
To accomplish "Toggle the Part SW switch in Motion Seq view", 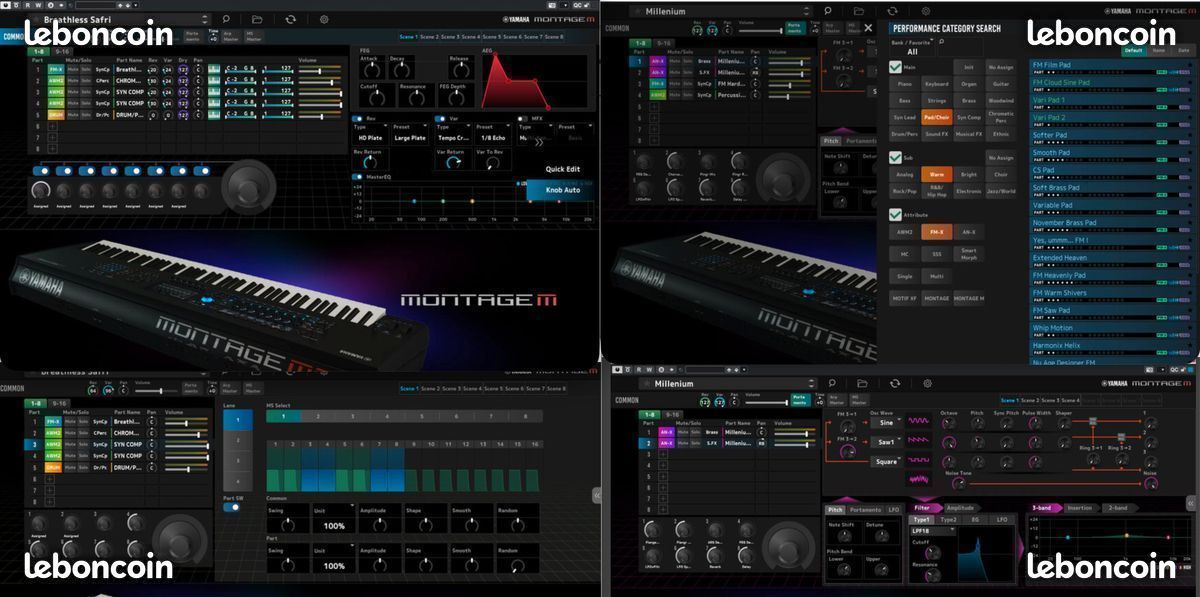I will tap(231, 507).
